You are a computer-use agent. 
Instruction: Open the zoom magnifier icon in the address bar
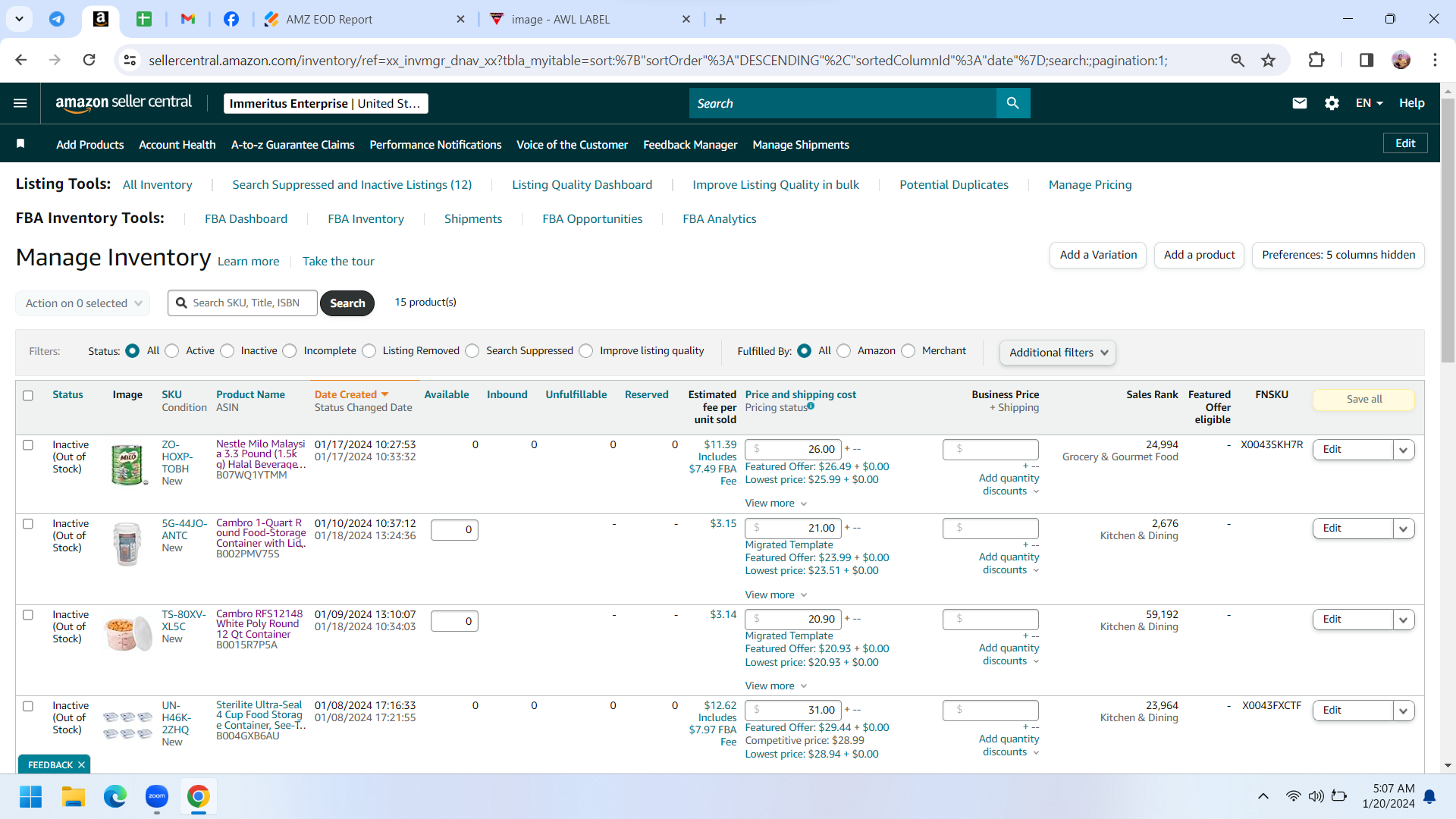(x=1237, y=60)
